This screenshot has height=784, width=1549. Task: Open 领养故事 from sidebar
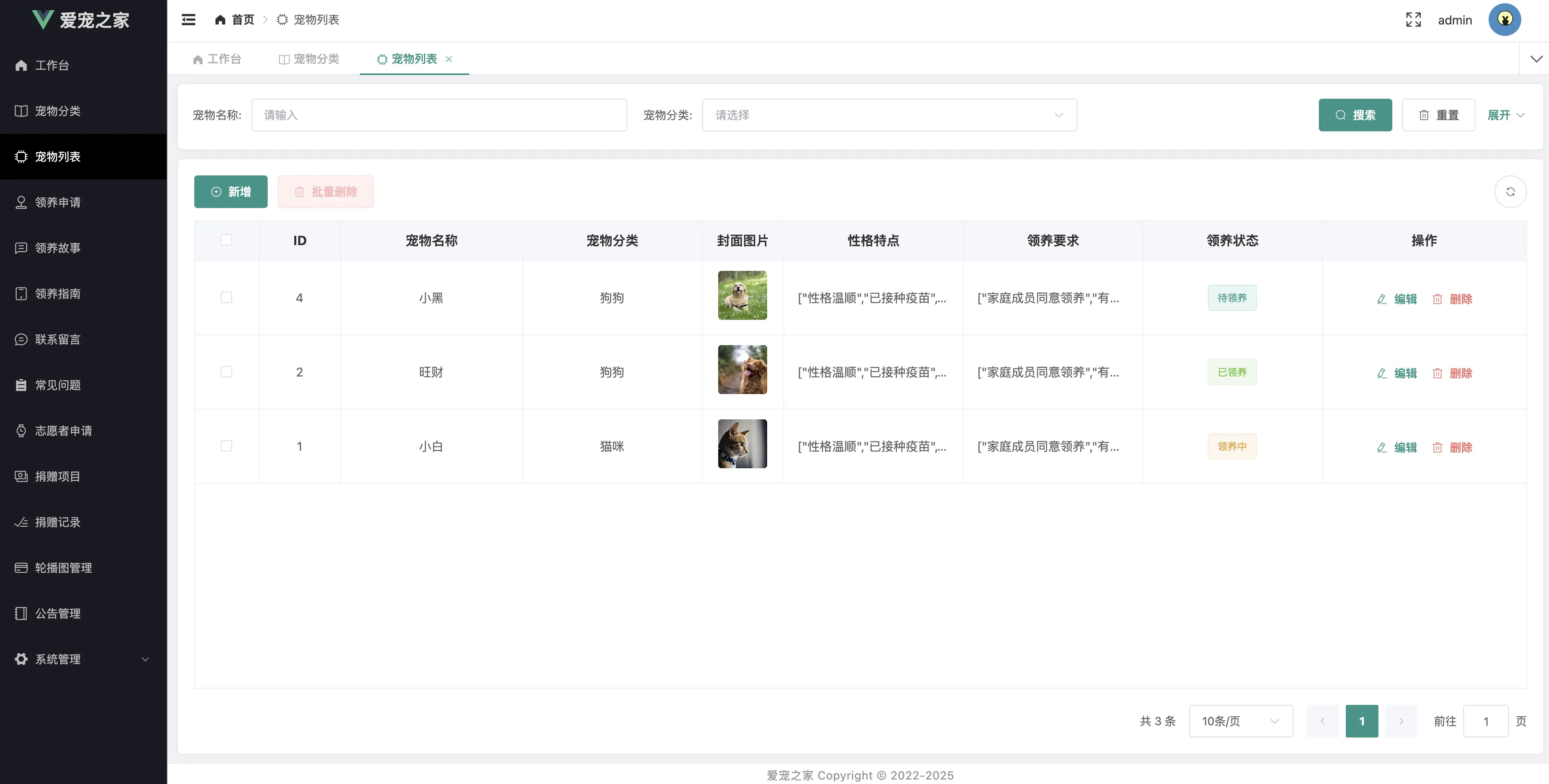point(58,248)
